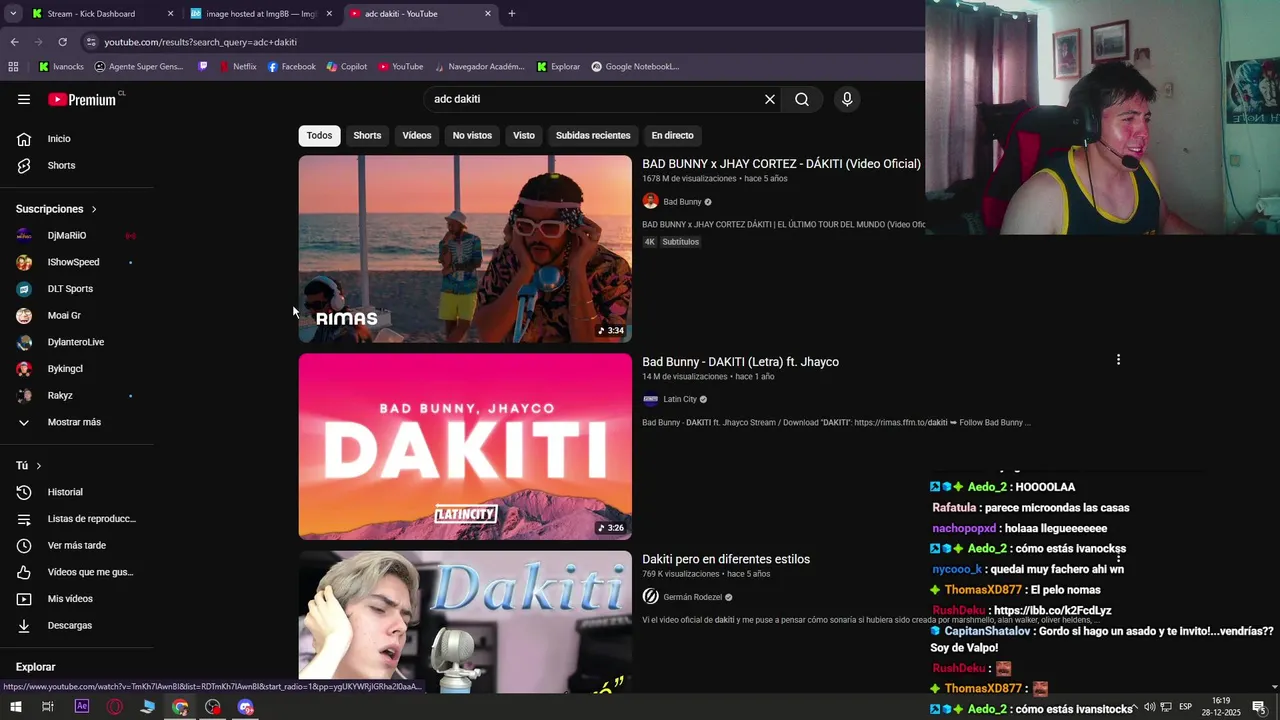This screenshot has width=1280, height=720.
Task: Open the tab search dropdown arrow
Action: pos(13,14)
